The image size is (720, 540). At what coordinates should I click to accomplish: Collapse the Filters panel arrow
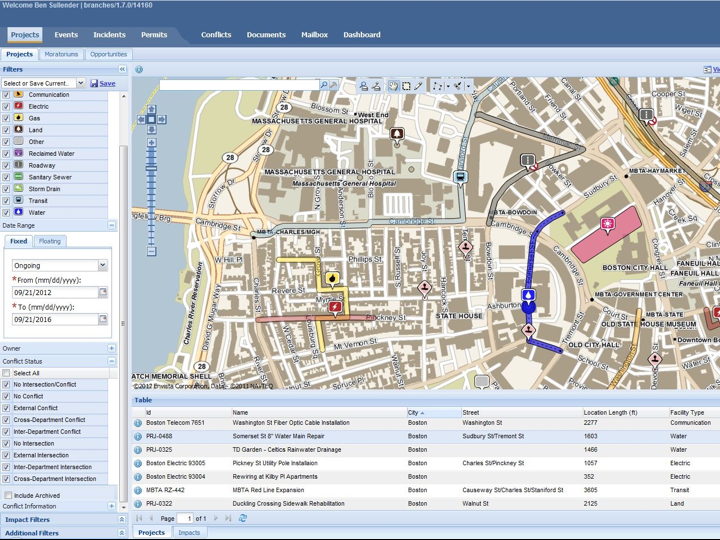tap(122, 69)
